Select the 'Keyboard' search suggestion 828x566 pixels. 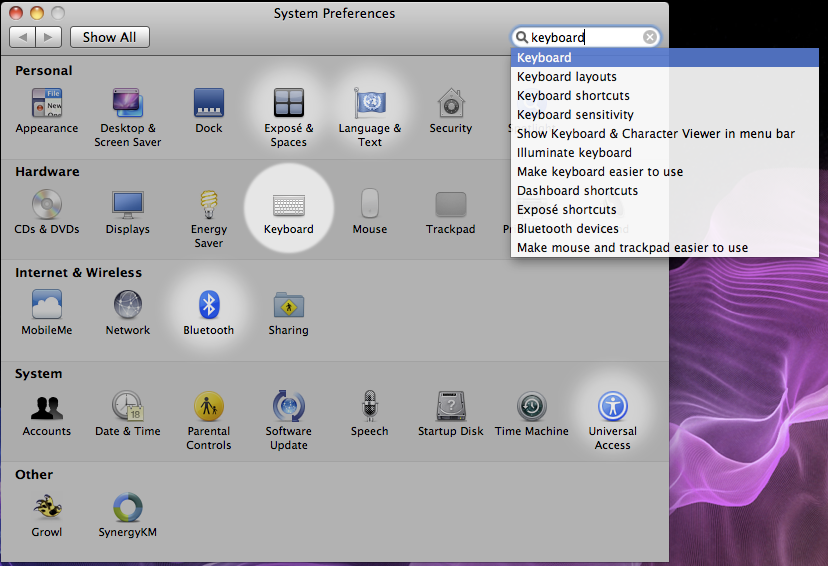tap(665, 58)
